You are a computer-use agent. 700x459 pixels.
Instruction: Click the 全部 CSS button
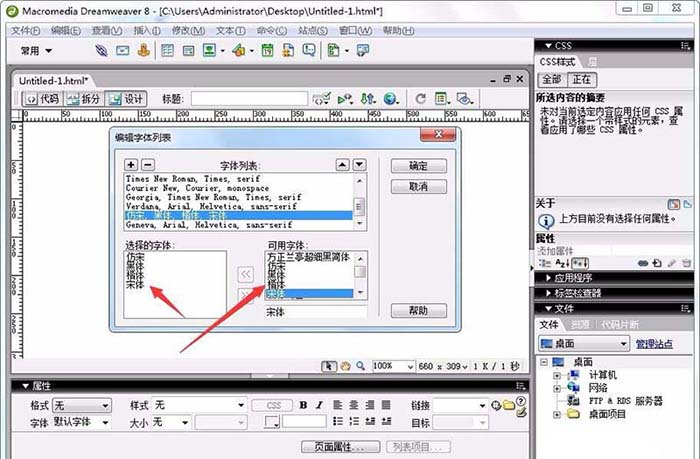(552, 79)
